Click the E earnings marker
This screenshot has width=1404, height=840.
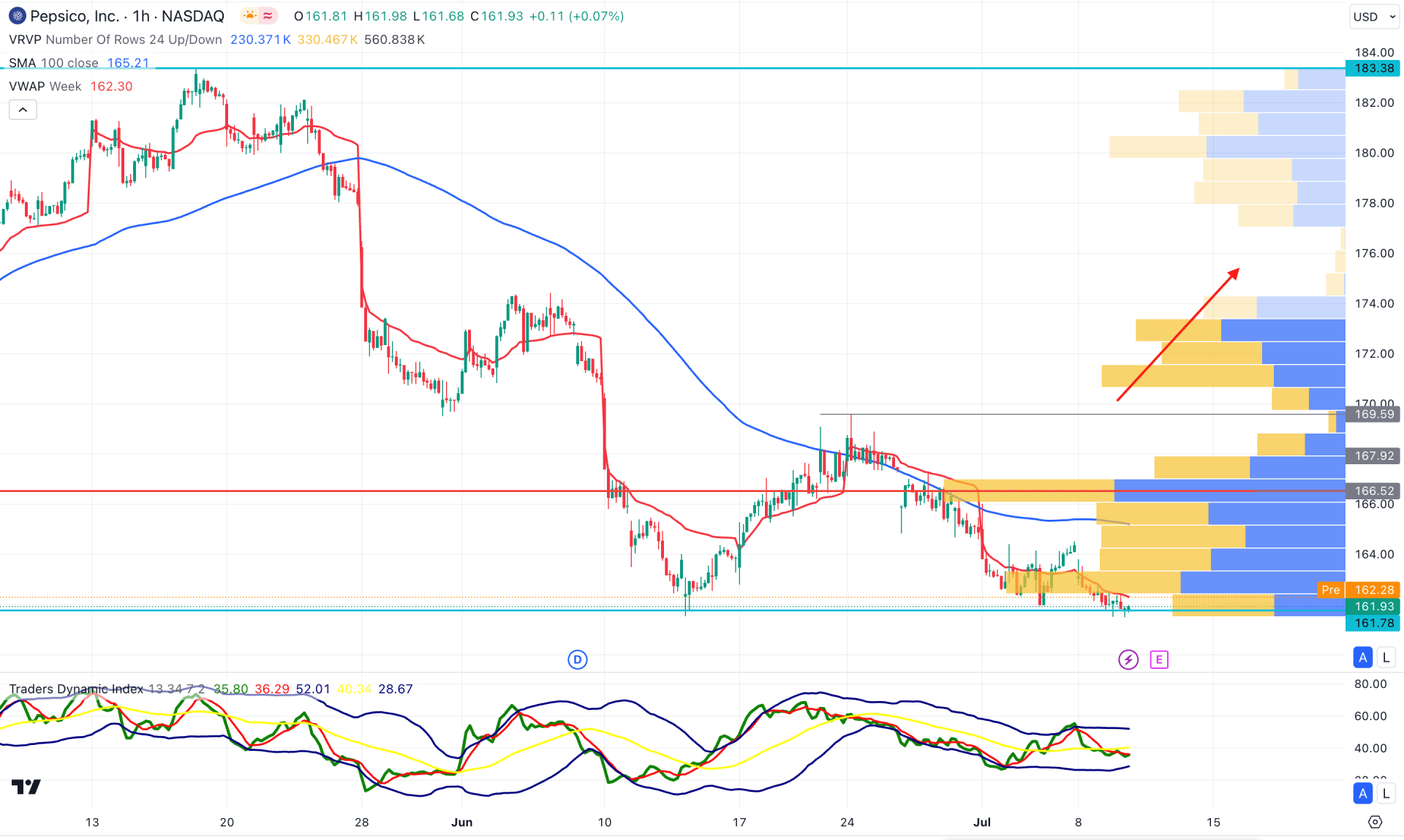1159,659
